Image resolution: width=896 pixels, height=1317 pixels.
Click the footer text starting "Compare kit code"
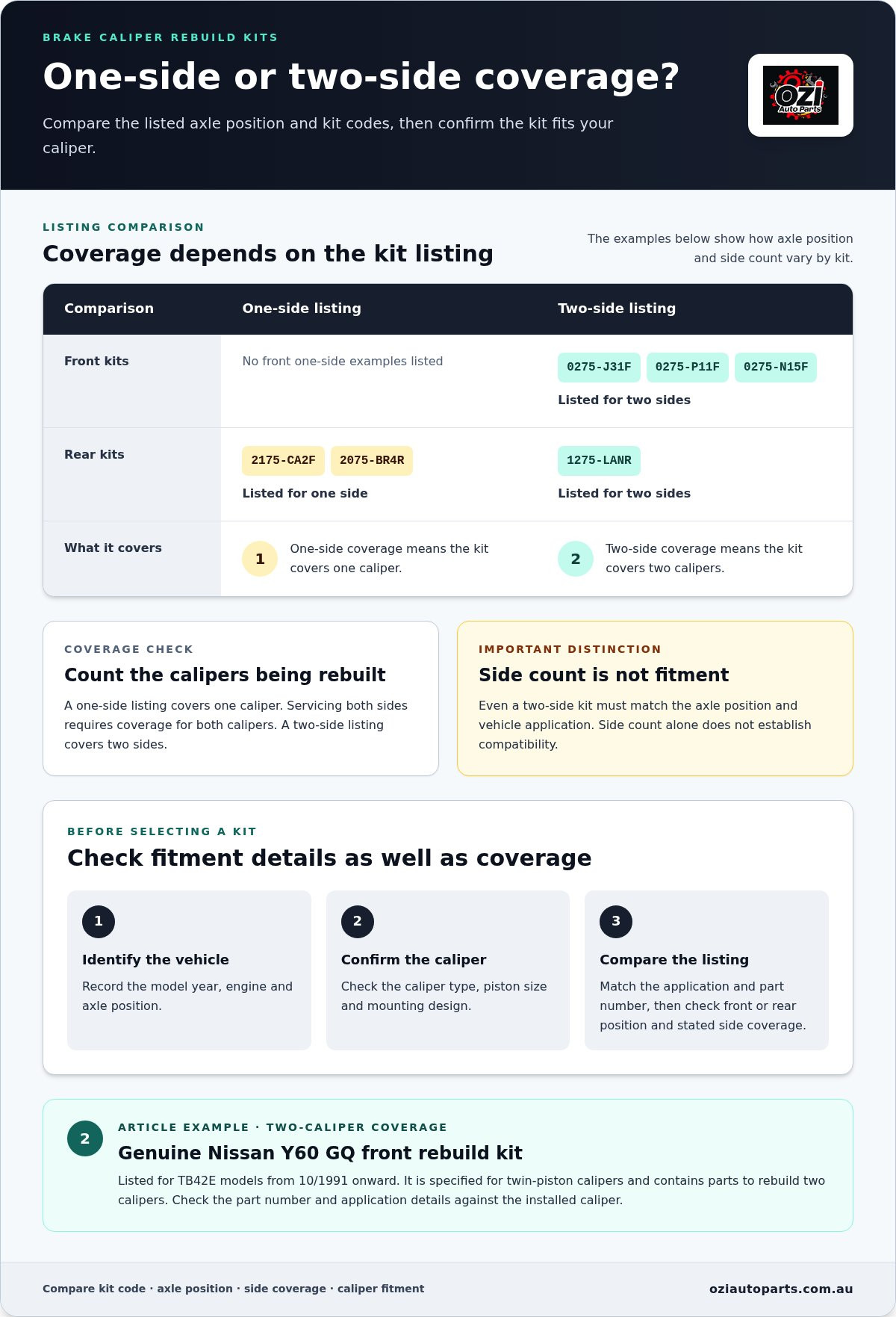(233, 1289)
